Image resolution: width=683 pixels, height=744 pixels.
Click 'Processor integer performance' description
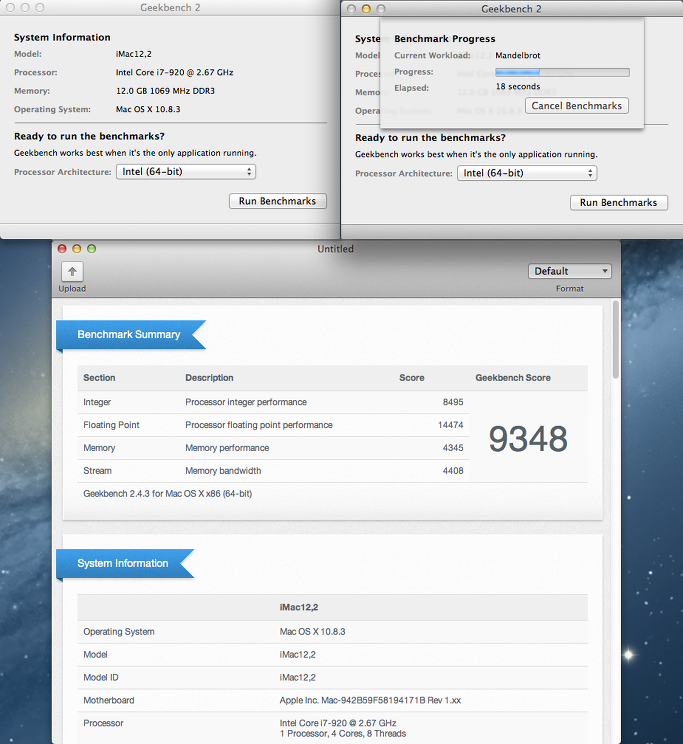[246, 402]
